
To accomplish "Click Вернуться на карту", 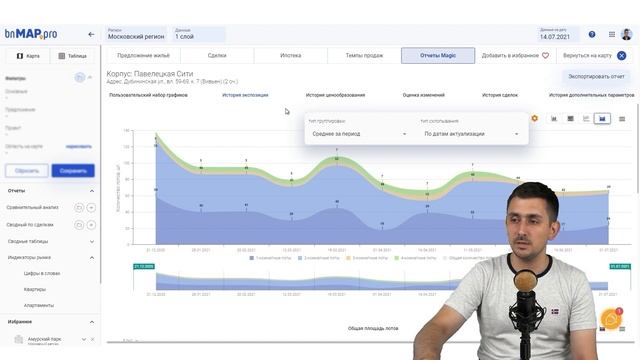I will coord(587,56).
